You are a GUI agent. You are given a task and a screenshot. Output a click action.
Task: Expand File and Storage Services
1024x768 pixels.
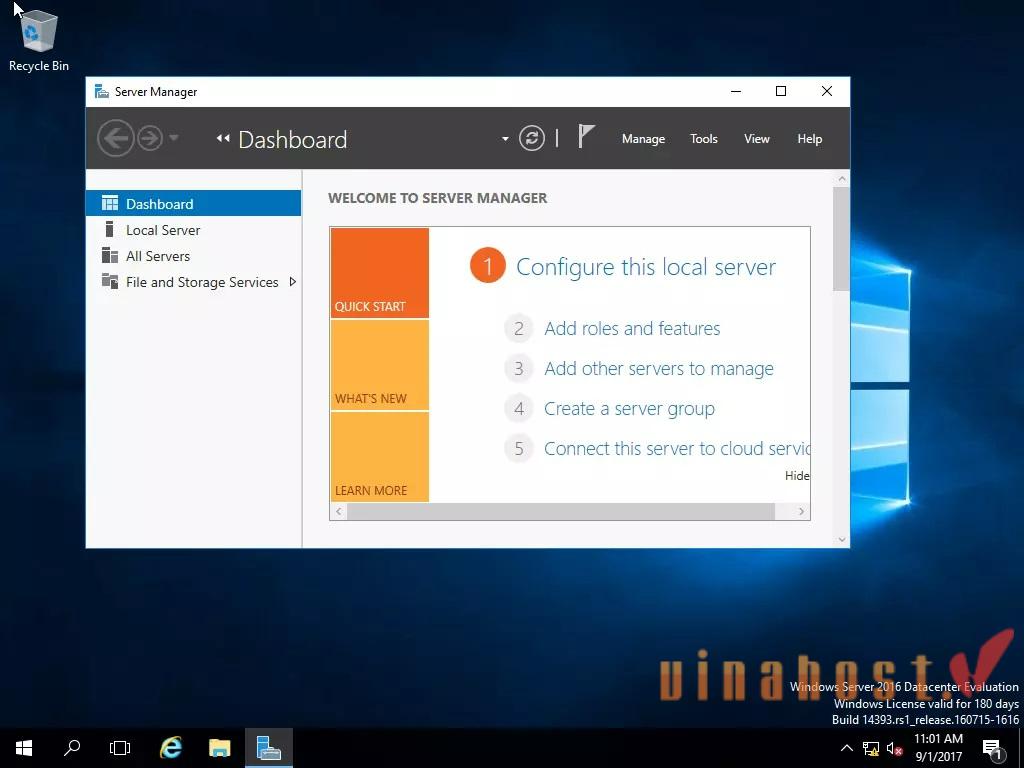pos(293,282)
